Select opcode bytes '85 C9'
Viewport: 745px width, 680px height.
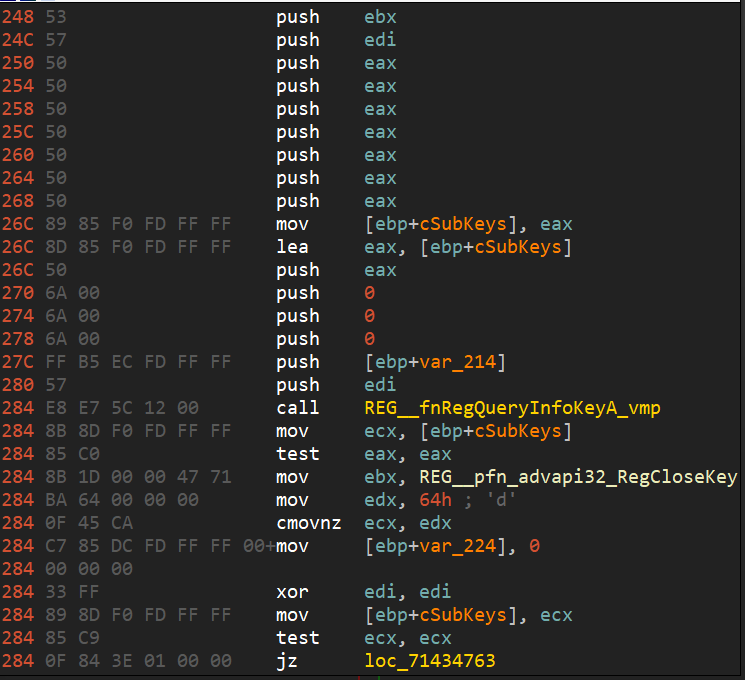pyautogui.click(x=73, y=638)
